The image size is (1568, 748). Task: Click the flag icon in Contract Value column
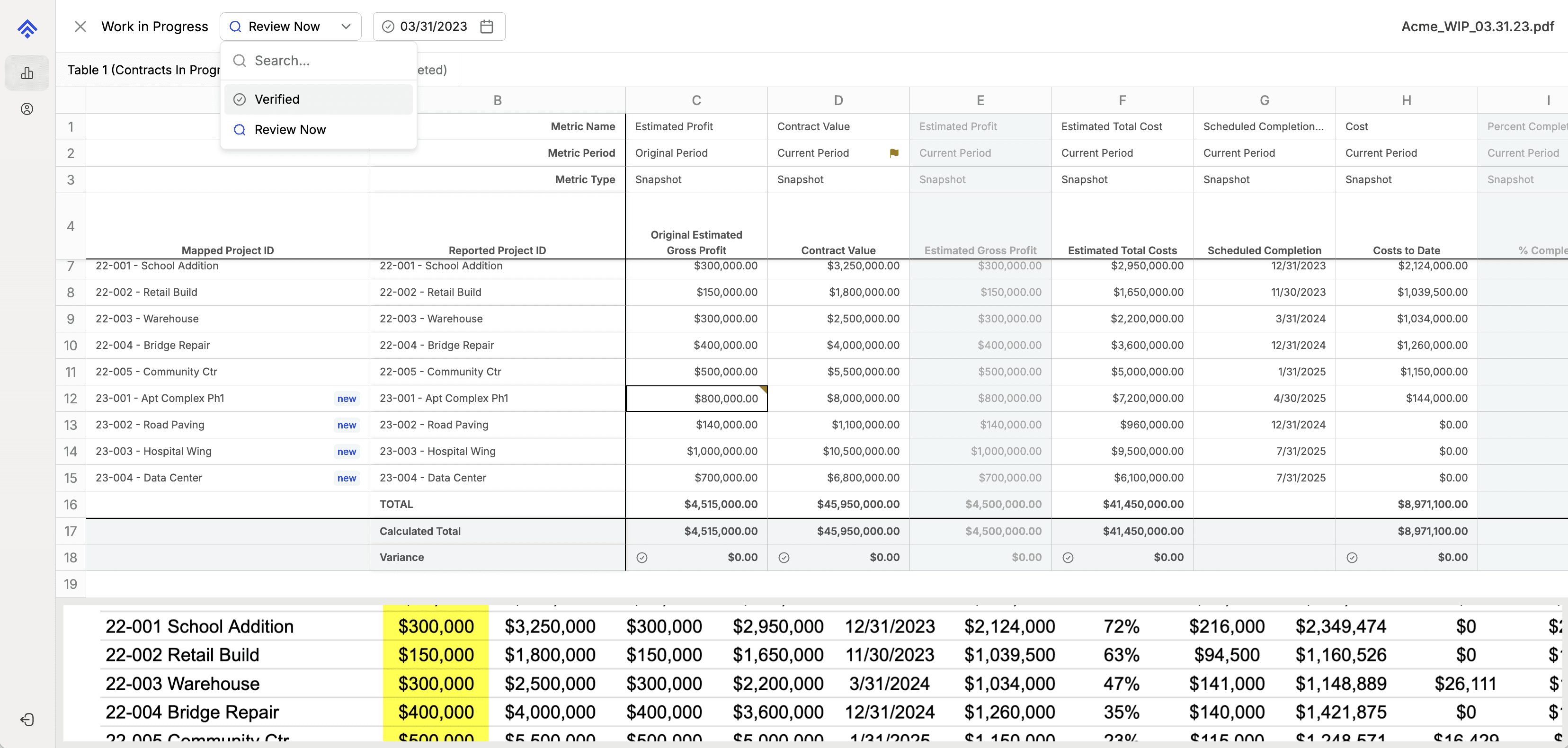(893, 153)
